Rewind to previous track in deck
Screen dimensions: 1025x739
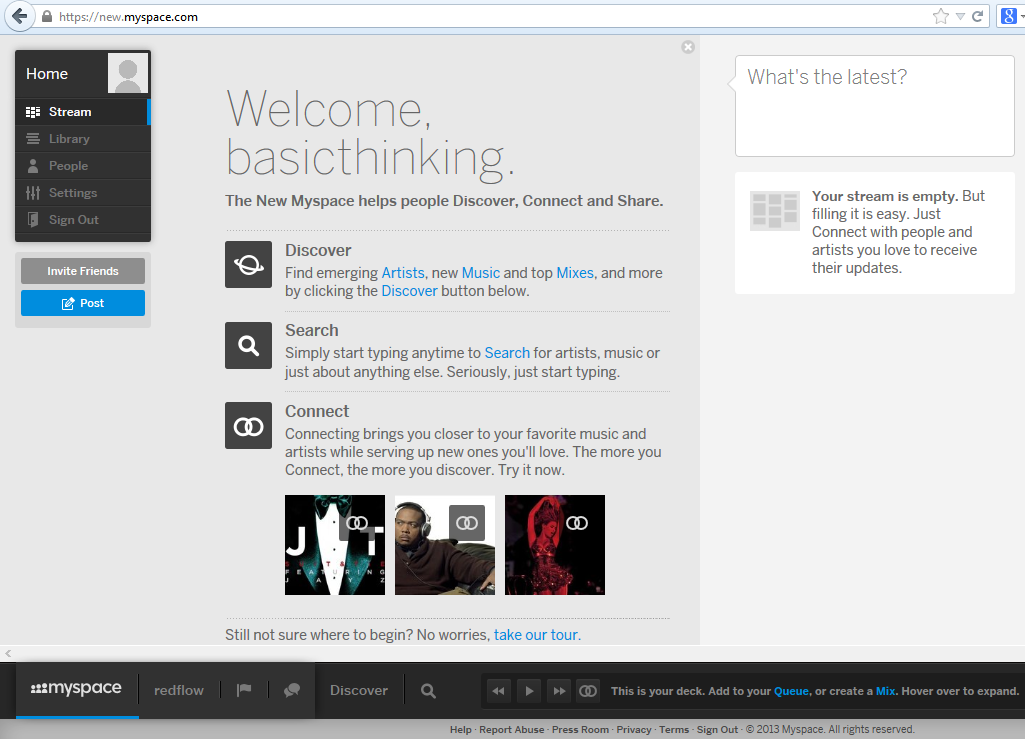[498, 690]
